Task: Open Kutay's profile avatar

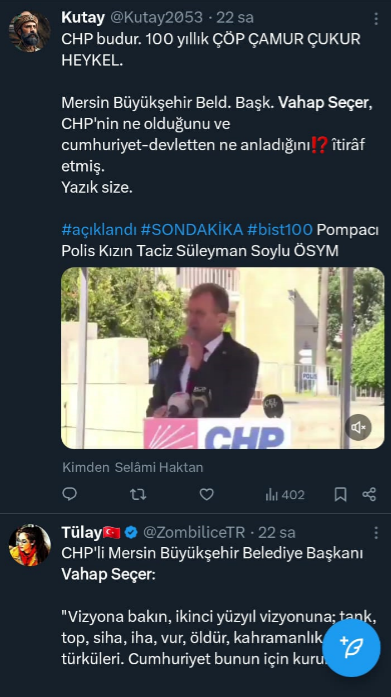Action: 30,32
